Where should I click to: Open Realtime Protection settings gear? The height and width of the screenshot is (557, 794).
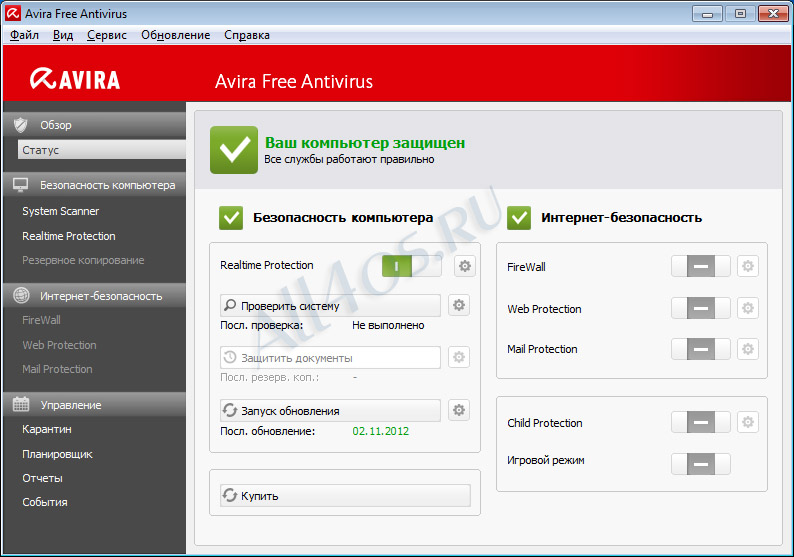pyautogui.click(x=464, y=266)
